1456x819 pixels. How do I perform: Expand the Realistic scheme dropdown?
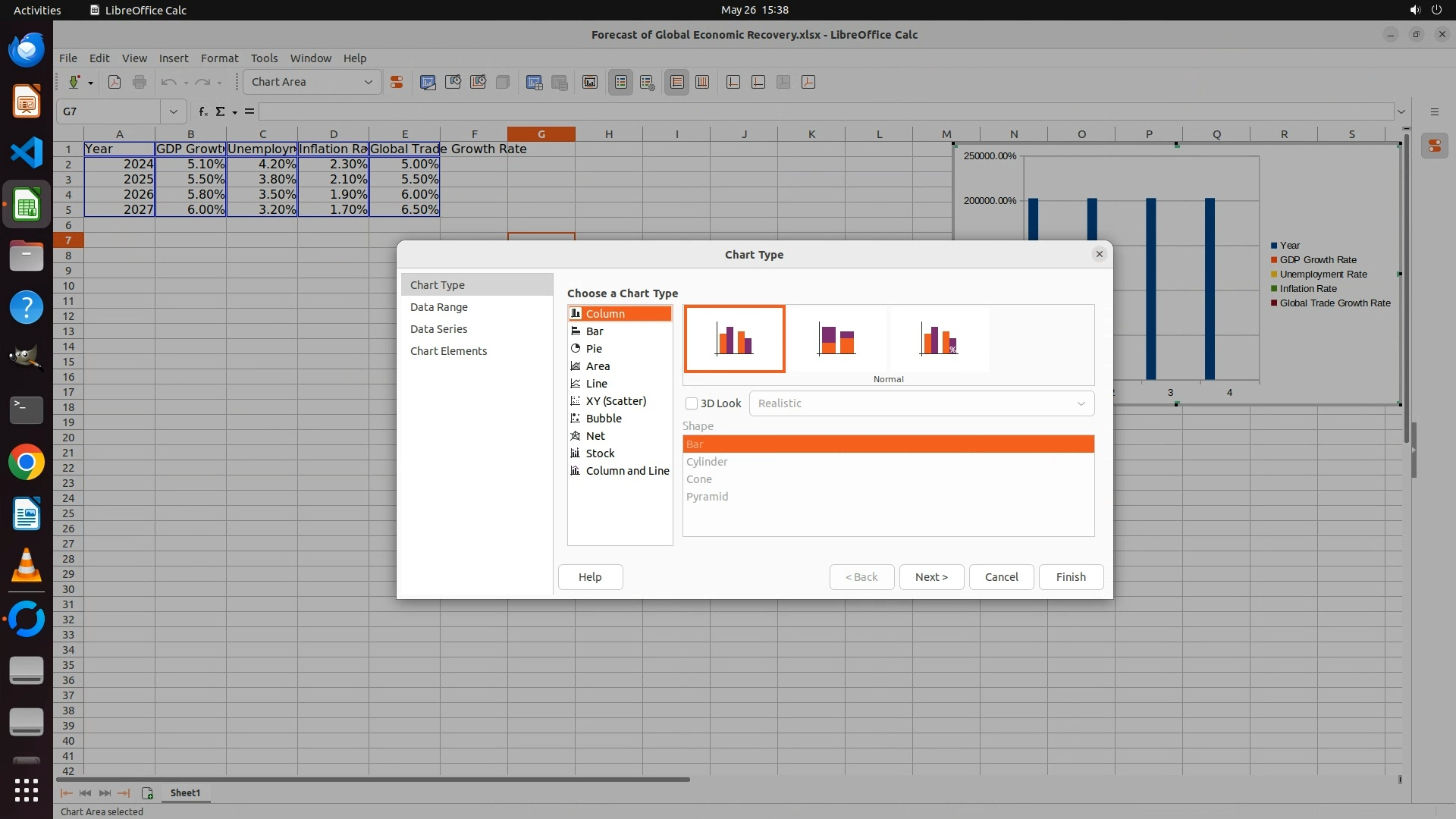point(1081,403)
